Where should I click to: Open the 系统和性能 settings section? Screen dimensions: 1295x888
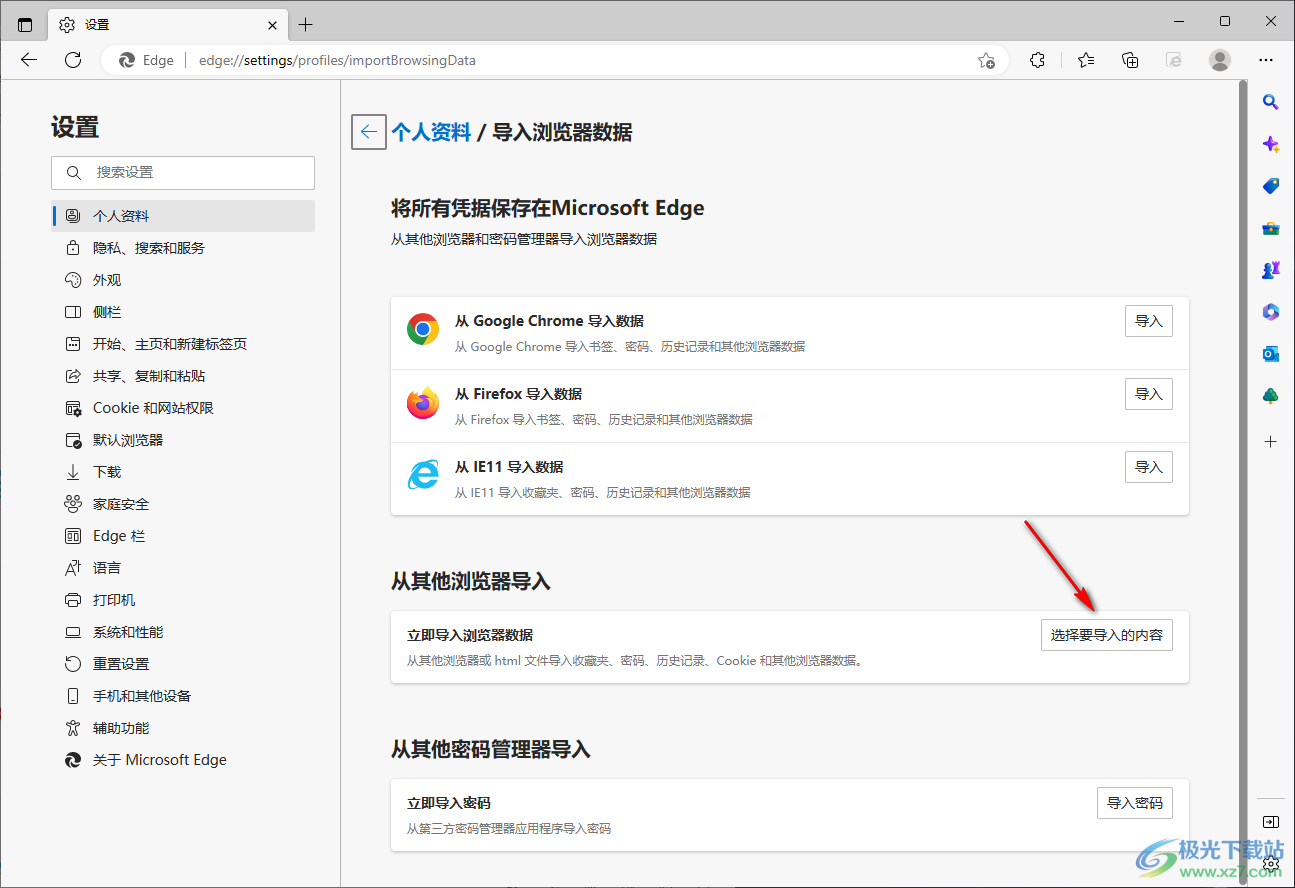click(x=184, y=632)
